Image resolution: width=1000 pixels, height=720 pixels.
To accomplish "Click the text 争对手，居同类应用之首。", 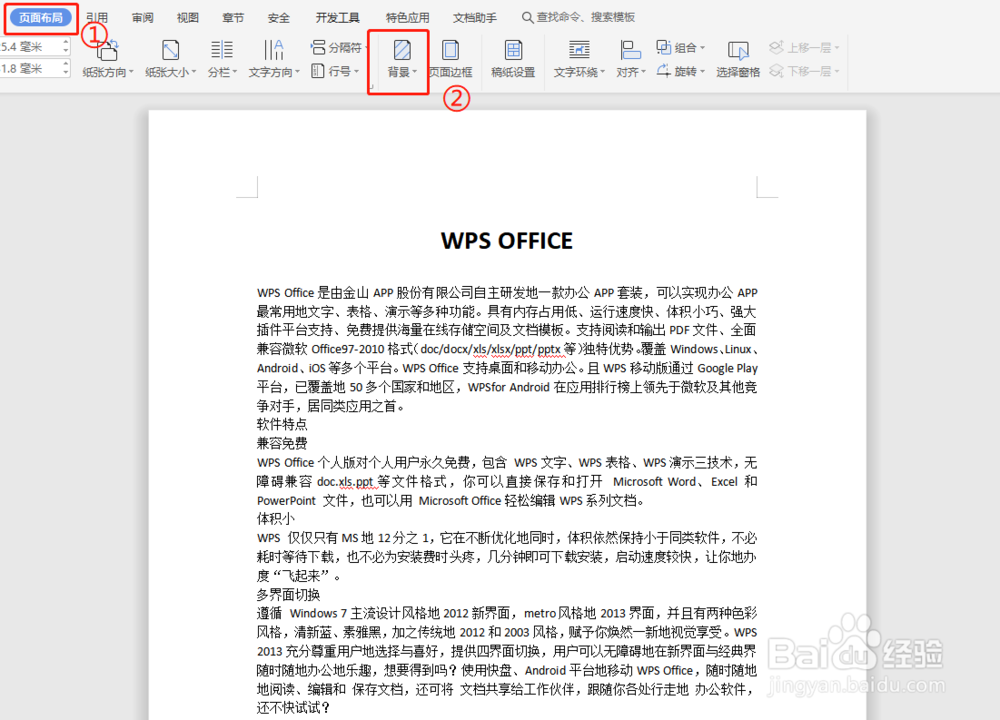I will coord(330,406).
